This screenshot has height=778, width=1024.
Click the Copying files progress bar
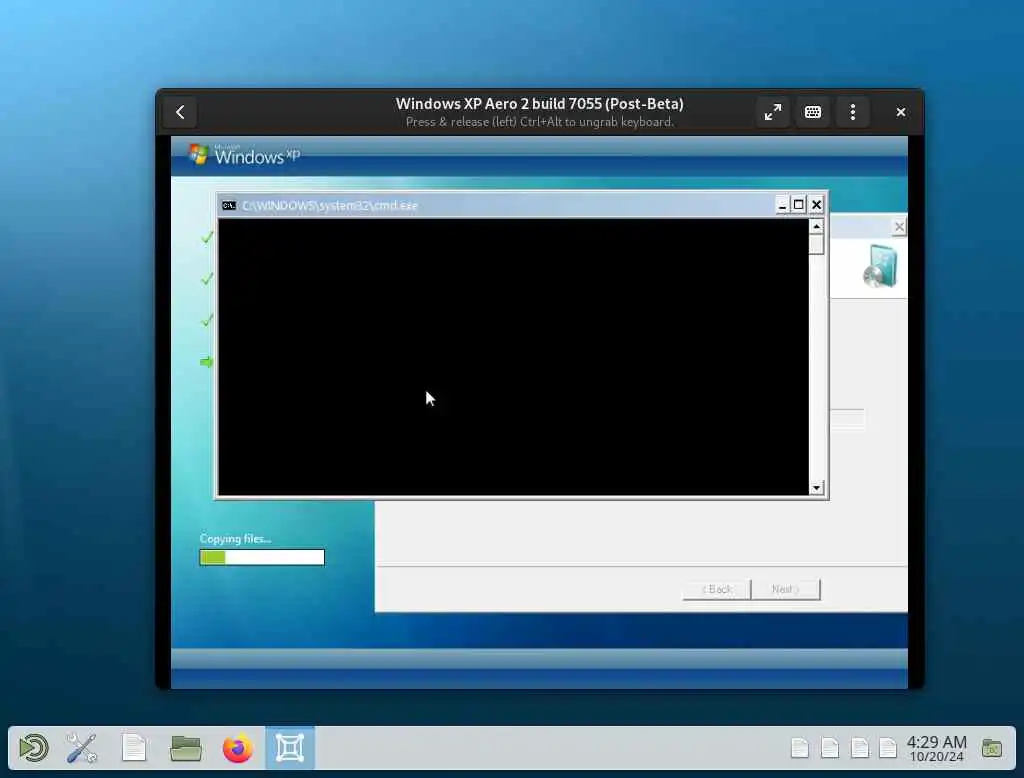(x=262, y=557)
